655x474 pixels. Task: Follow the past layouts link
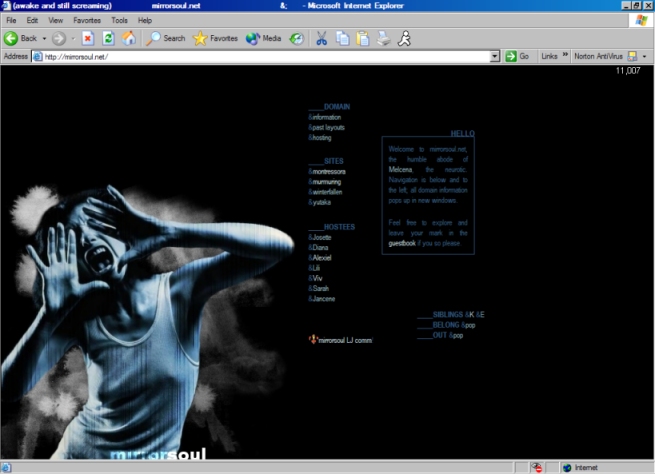pyautogui.click(x=327, y=127)
